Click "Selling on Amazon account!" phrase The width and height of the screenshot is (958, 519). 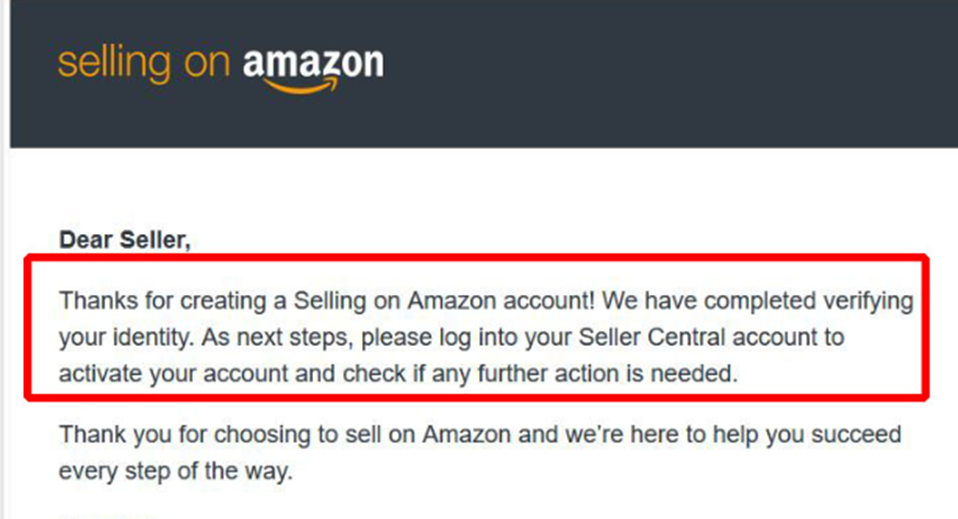pos(444,301)
